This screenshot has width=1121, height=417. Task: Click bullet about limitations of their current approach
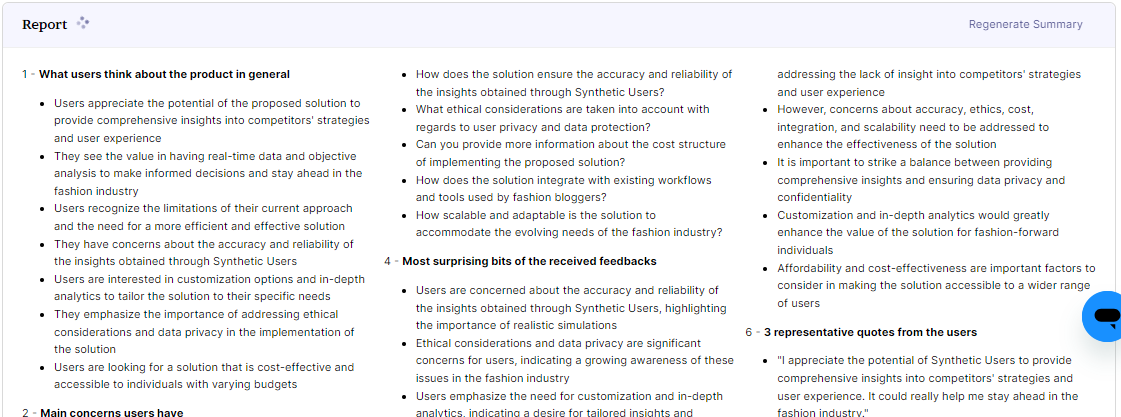point(203,217)
